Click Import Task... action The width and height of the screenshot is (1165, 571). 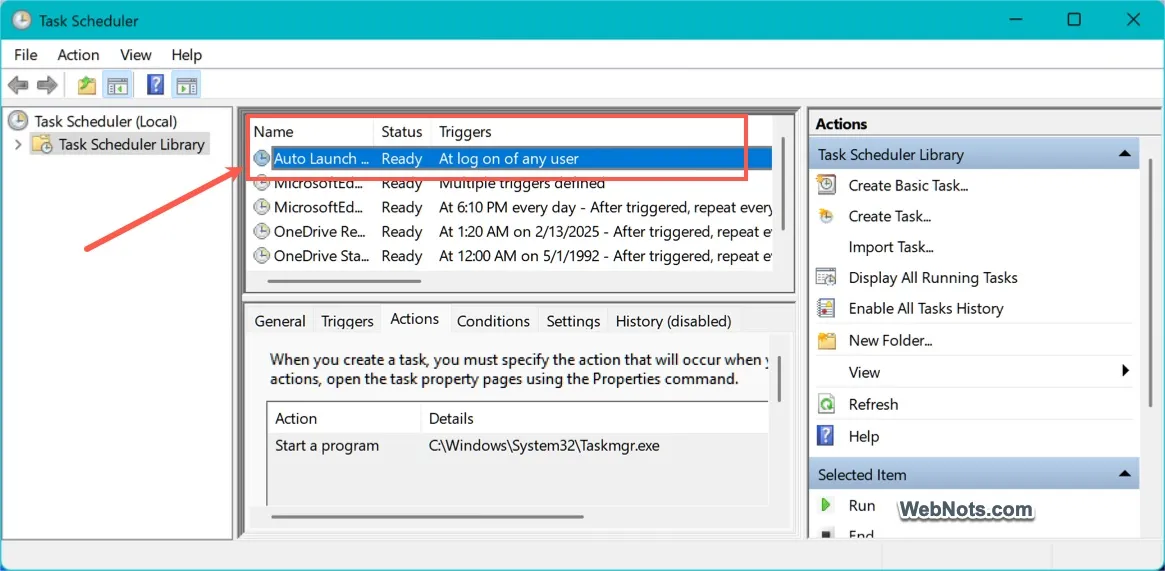click(x=891, y=247)
